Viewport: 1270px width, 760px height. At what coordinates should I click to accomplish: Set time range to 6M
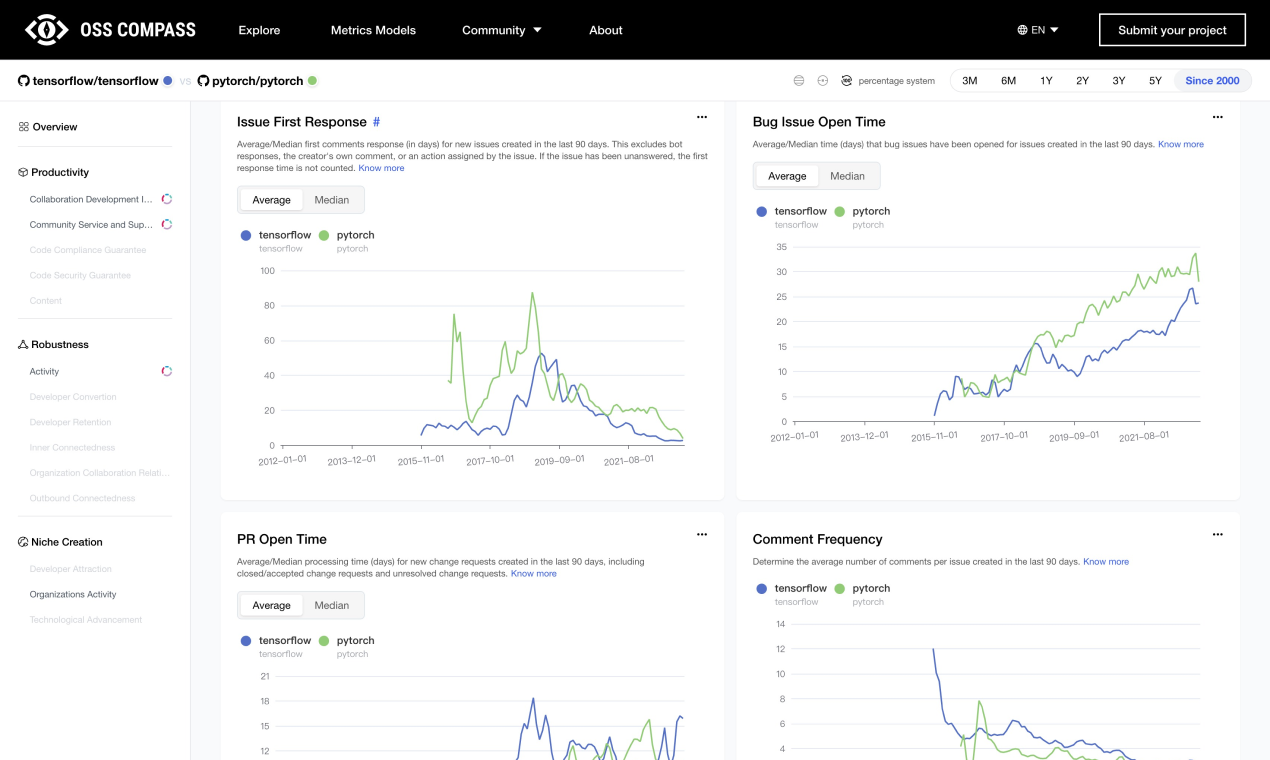[x=1008, y=81]
